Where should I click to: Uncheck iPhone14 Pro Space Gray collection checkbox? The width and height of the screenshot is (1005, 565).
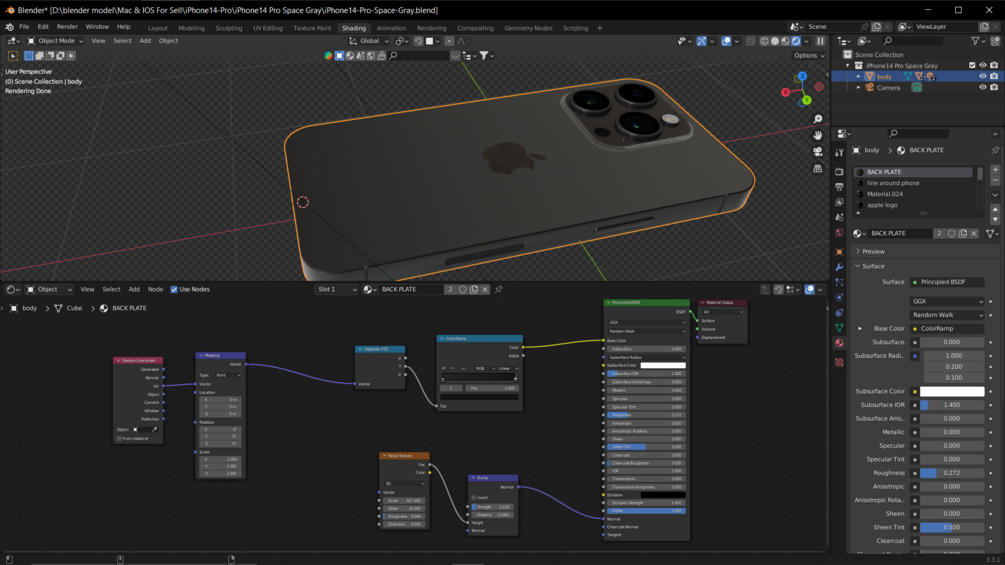[x=972, y=65]
